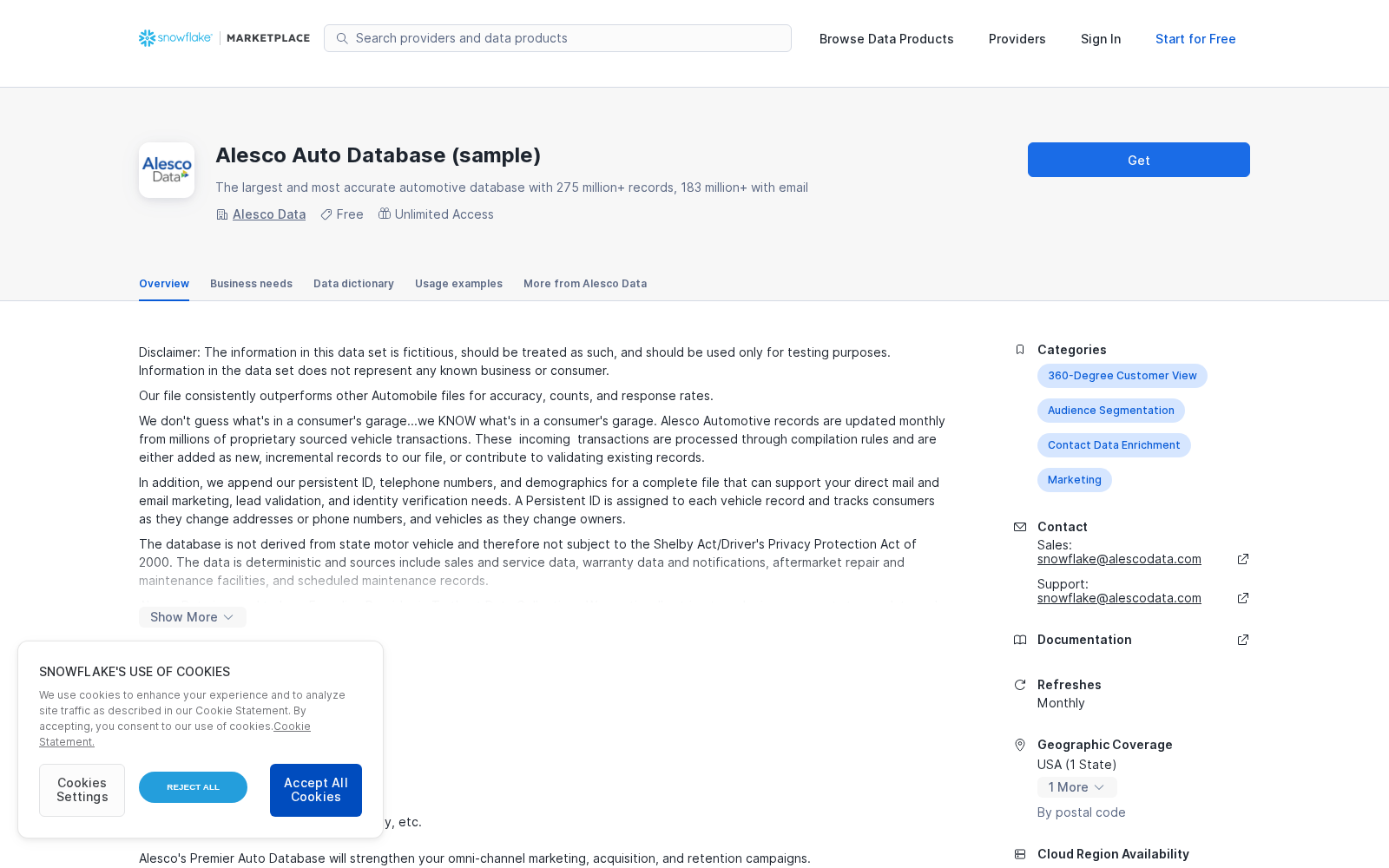Screen dimensions: 1389x868
Task: Click the price tag icon beside Free
Action: pyautogui.click(x=326, y=214)
